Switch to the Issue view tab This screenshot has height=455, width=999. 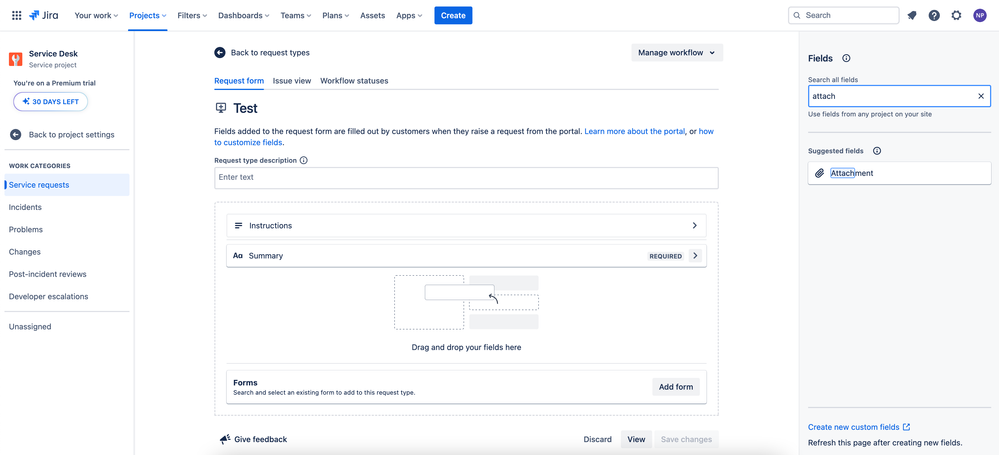[292, 81]
